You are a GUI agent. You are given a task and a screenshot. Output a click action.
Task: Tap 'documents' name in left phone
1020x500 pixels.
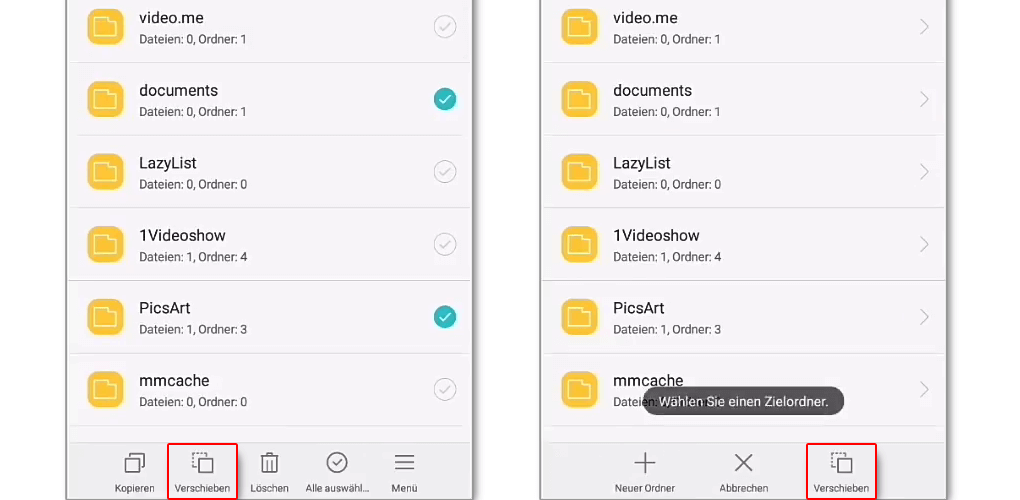pyautogui.click(x=178, y=90)
